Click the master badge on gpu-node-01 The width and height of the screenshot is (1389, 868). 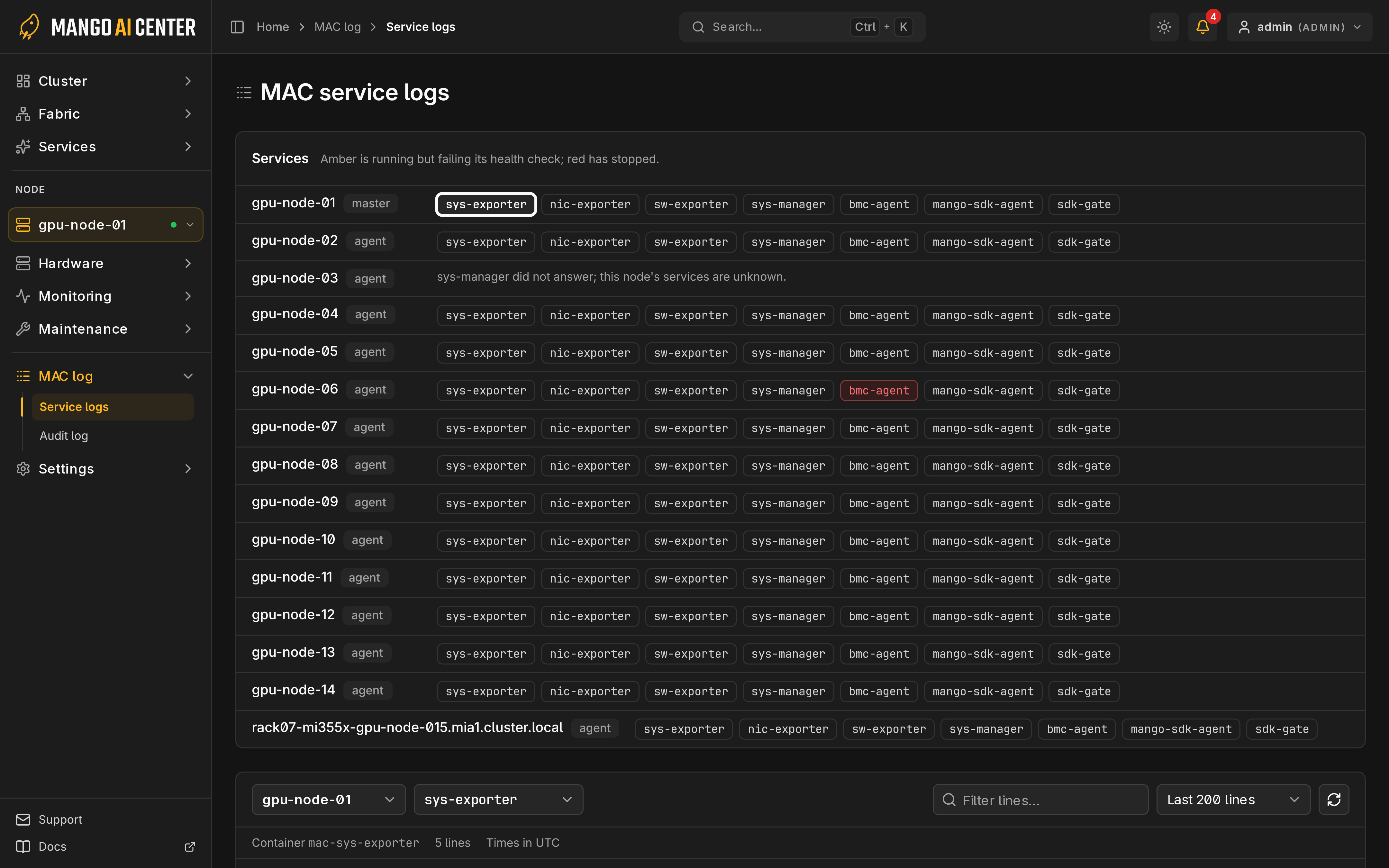[x=370, y=203]
